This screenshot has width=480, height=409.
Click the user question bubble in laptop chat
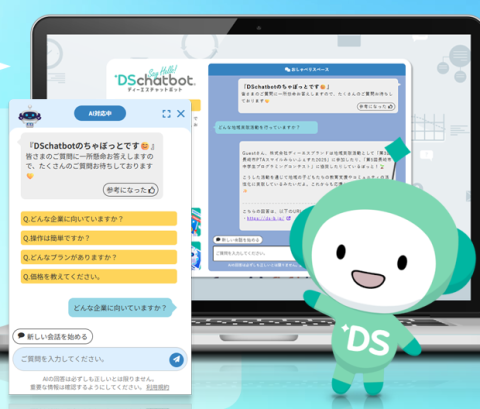pyautogui.click(x=265, y=127)
